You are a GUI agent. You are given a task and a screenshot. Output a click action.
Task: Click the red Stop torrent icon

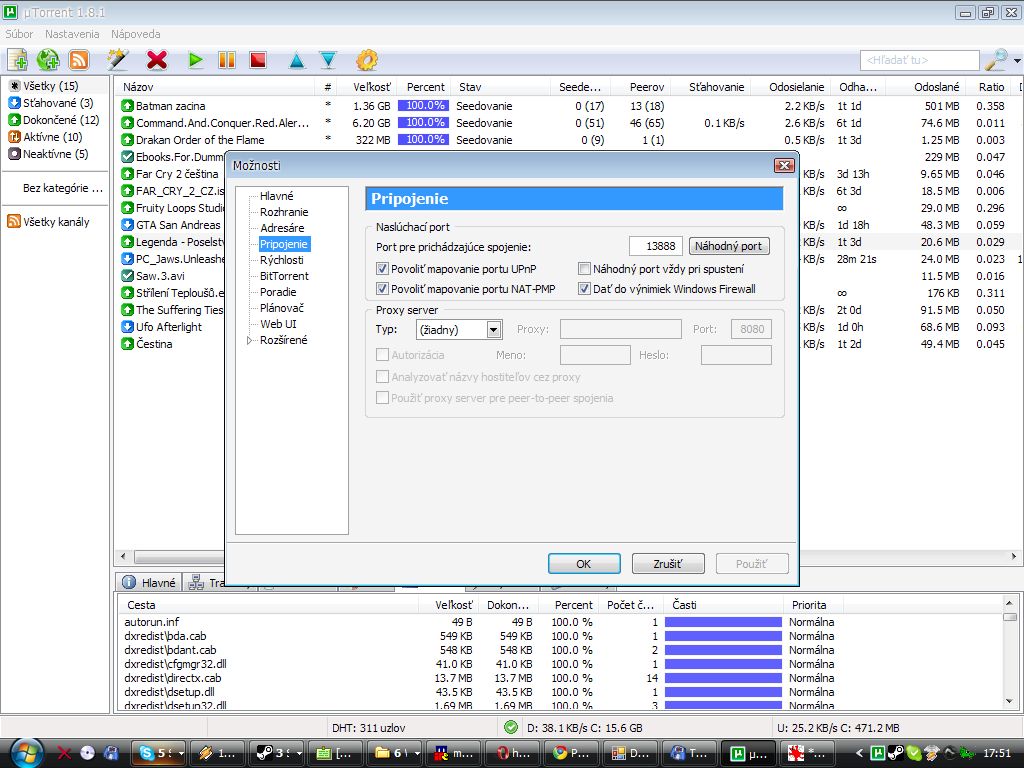(x=259, y=60)
